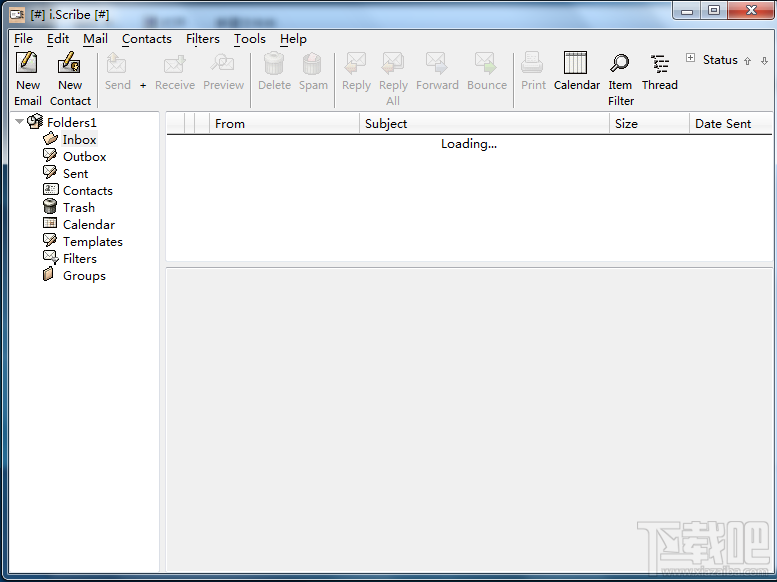
Task: Click the Receive mail icon
Action: click(174, 63)
